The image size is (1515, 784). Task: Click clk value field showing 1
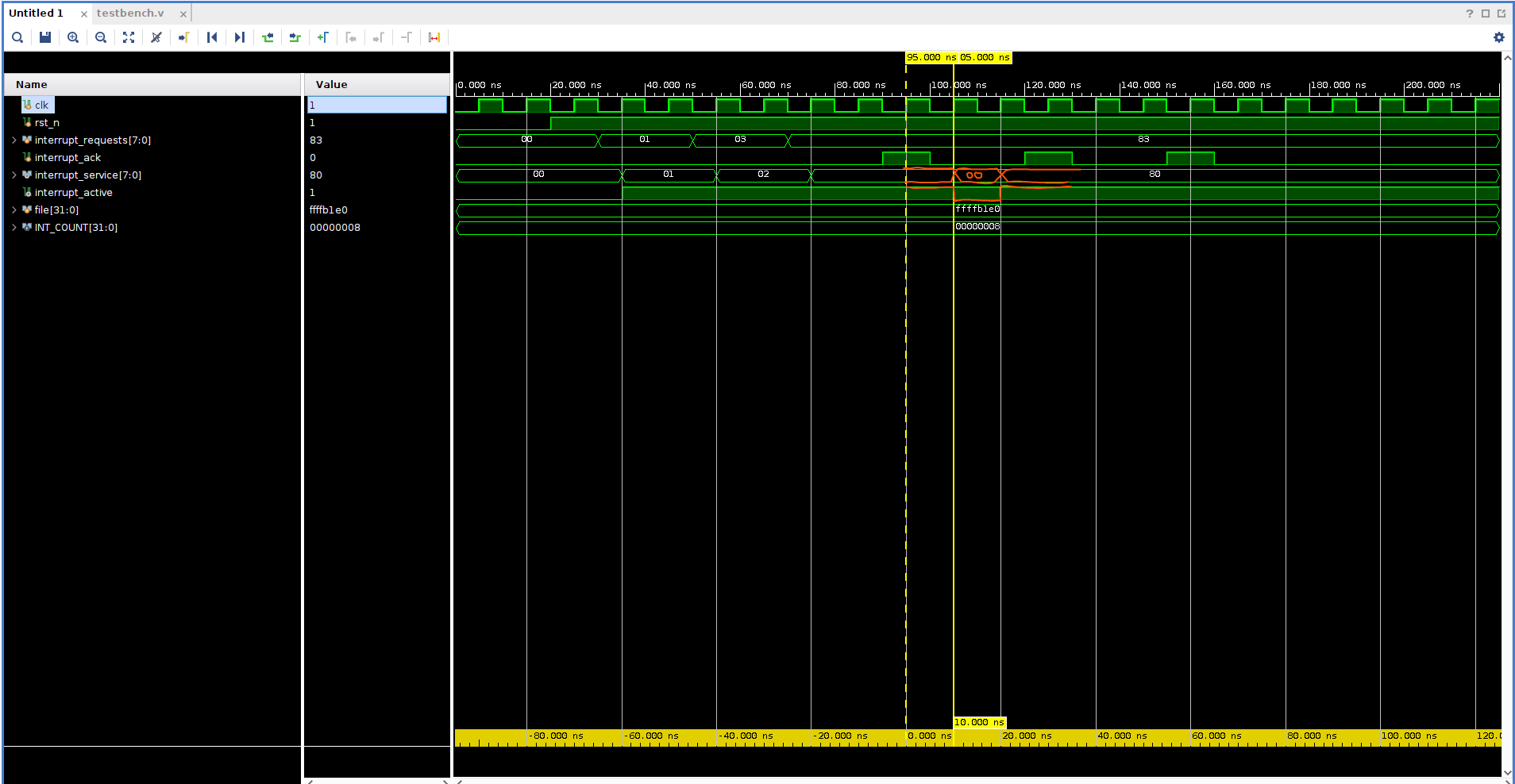point(377,105)
